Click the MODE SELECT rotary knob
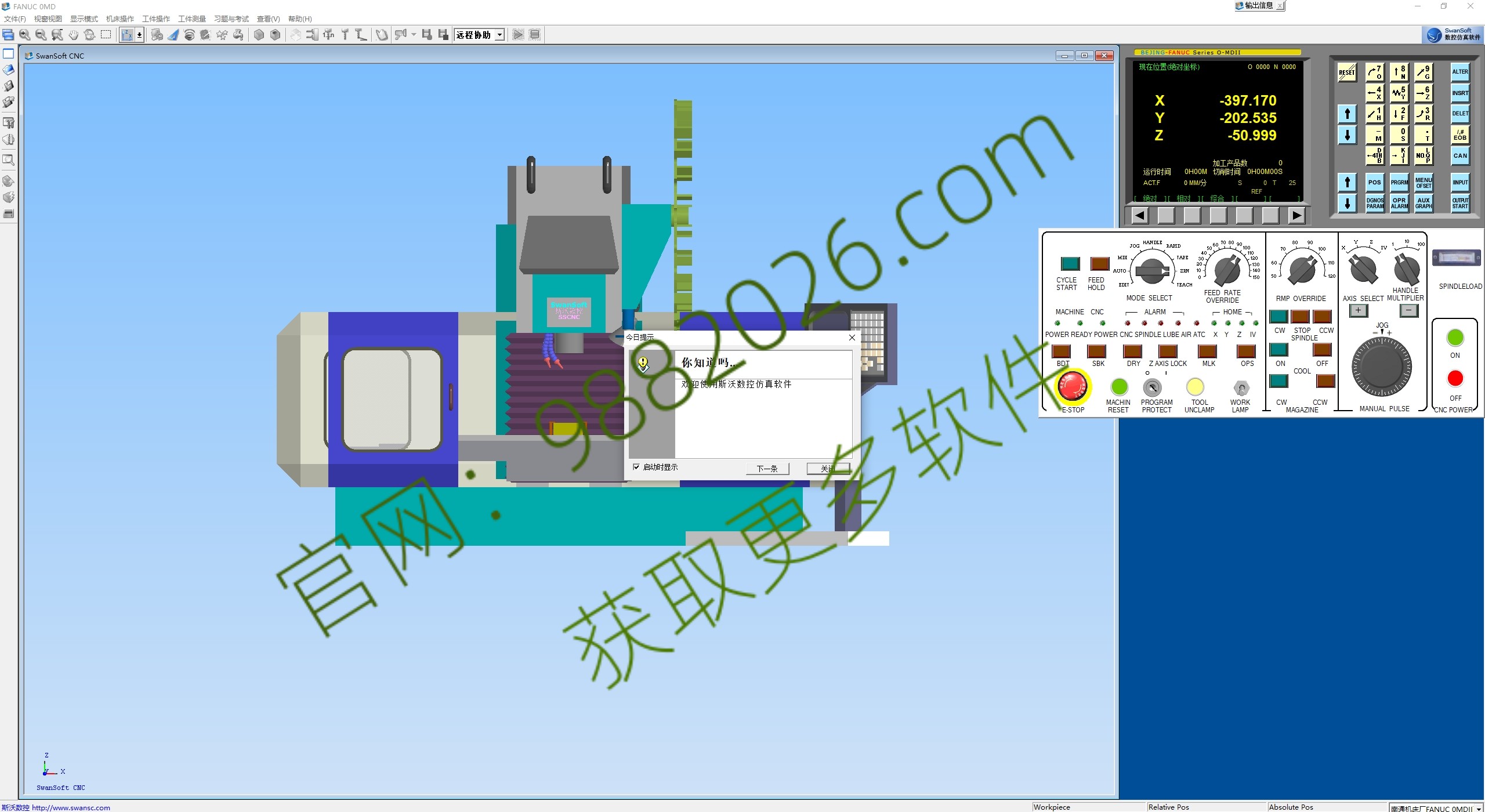Viewport: 1485px width, 812px height. pos(1151,270)
